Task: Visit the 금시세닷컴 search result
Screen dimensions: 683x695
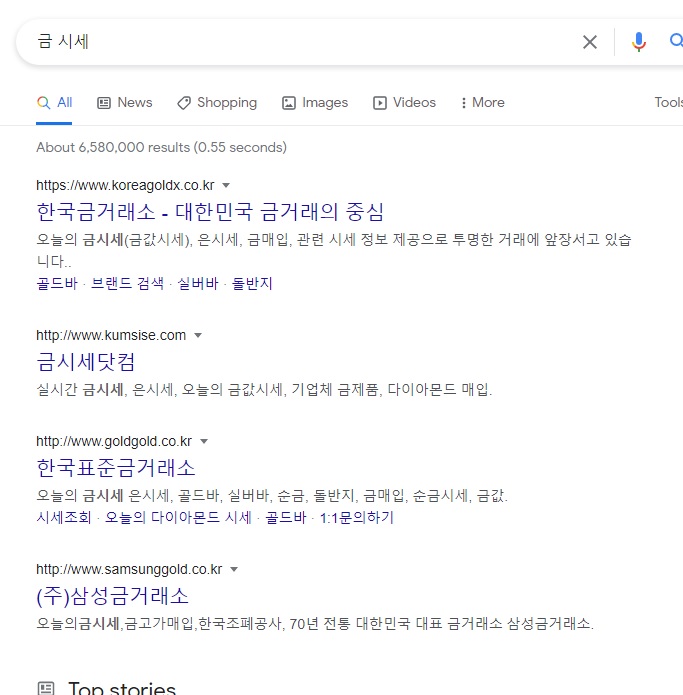Action: 86,362
